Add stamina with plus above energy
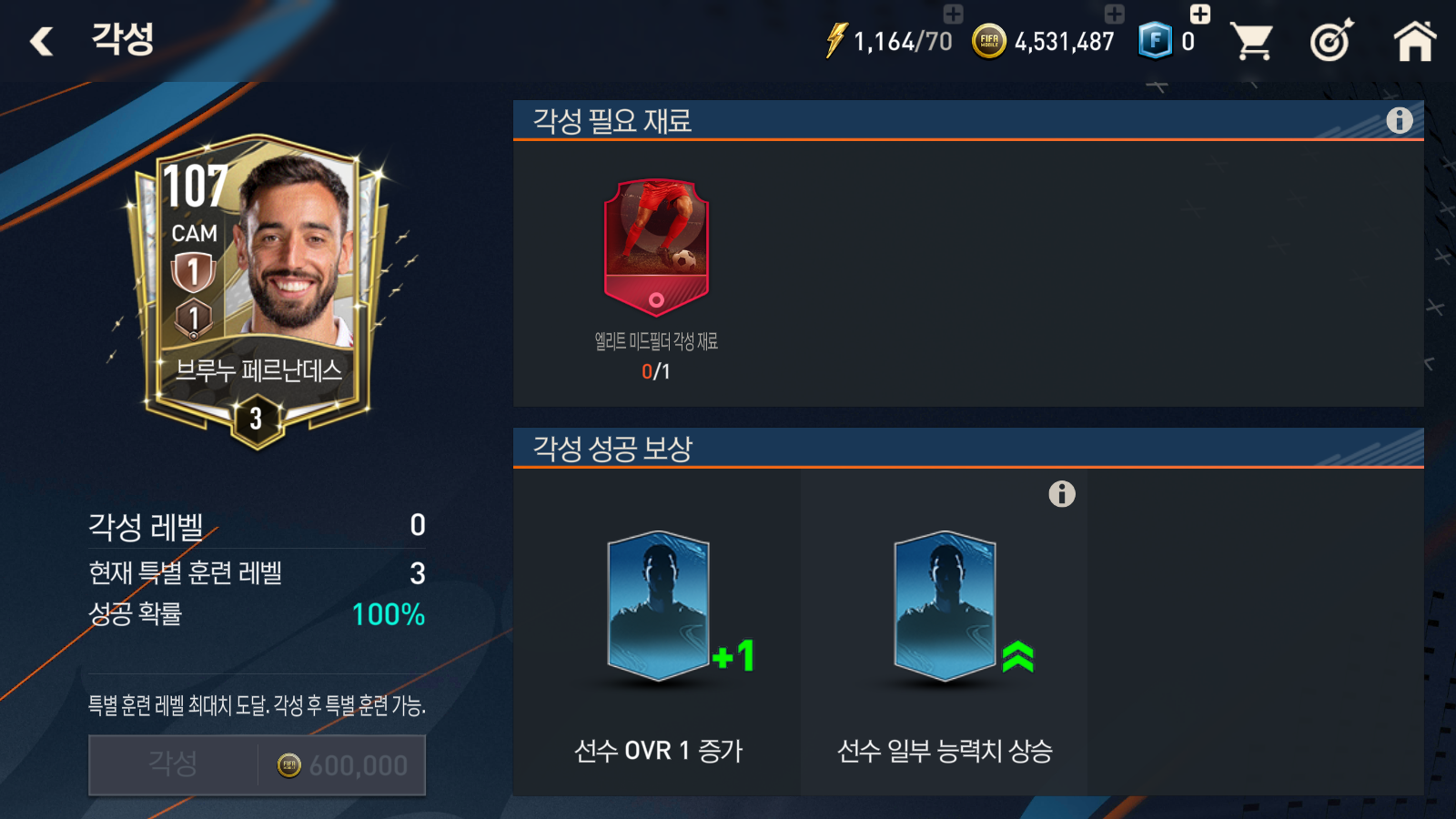The width and height of the screenshot is (1456, 819). [953, 14]
